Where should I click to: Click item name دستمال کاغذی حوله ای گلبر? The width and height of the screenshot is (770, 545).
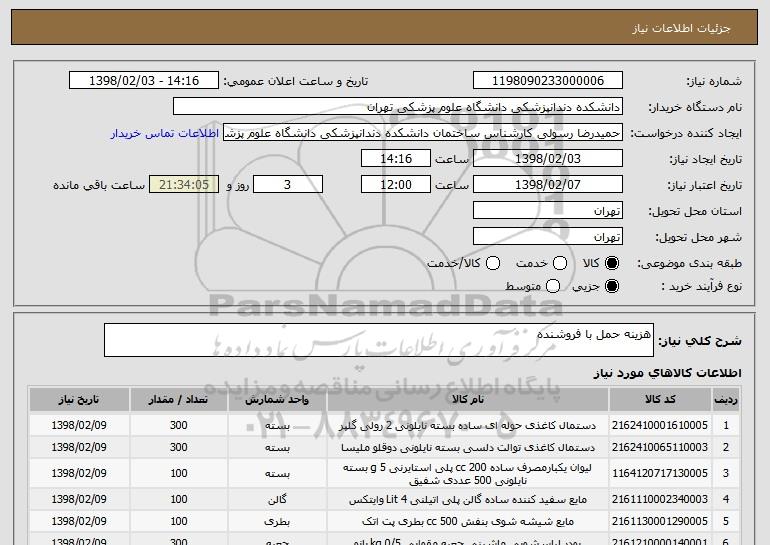pyautogui.click(x=468, y=426)
